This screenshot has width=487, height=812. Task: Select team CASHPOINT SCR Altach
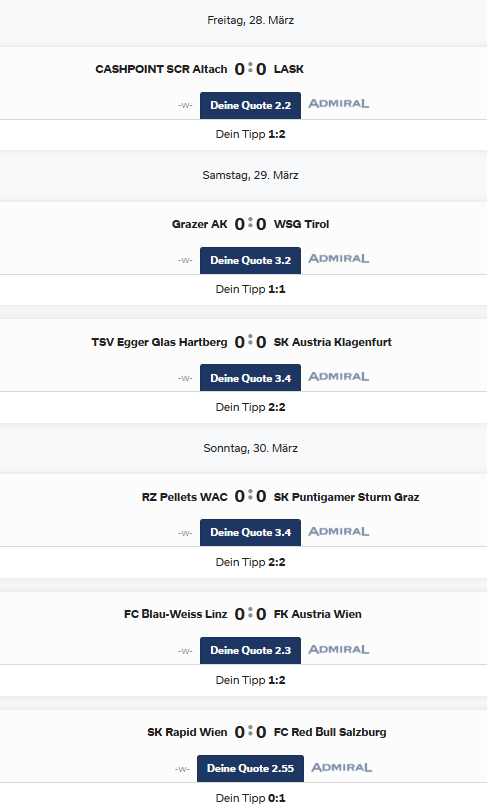click(x=161, y=69)
